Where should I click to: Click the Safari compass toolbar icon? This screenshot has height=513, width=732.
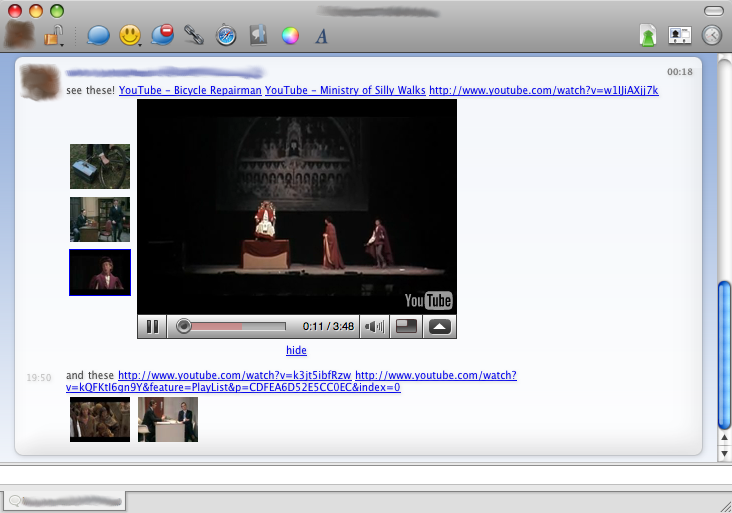tap(226, 35)
